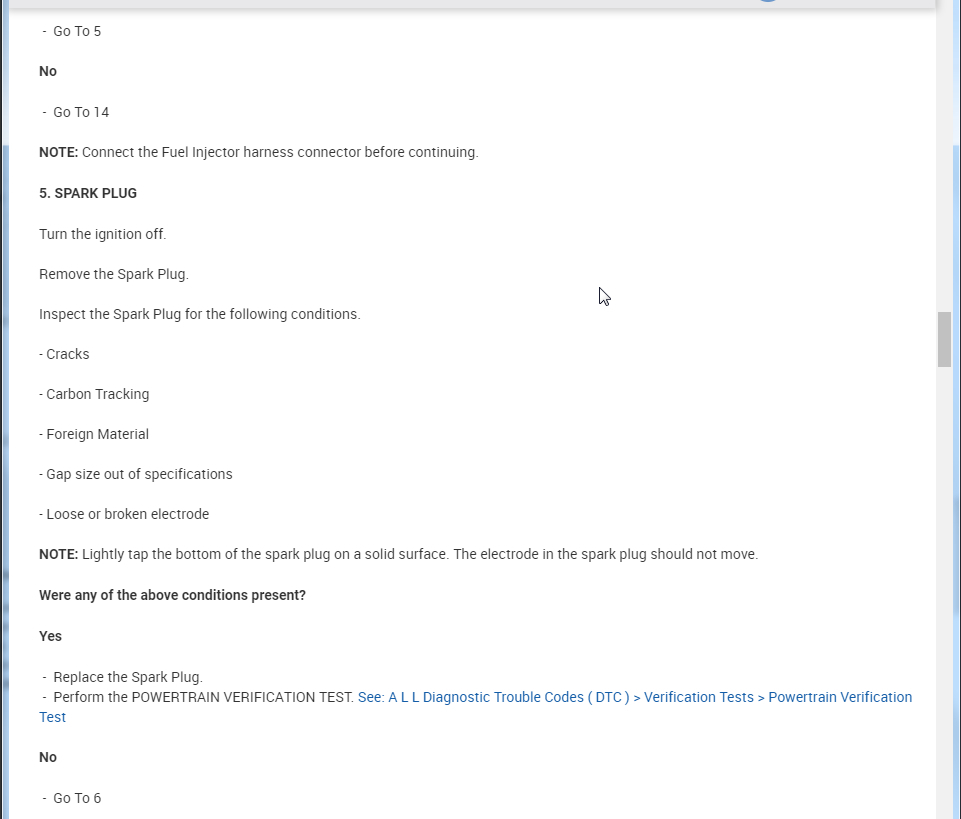Click the 'Replace the Spark Plug.' instruction
The height and width of the screenshot is (819, 961).
[x=128, y=677]
